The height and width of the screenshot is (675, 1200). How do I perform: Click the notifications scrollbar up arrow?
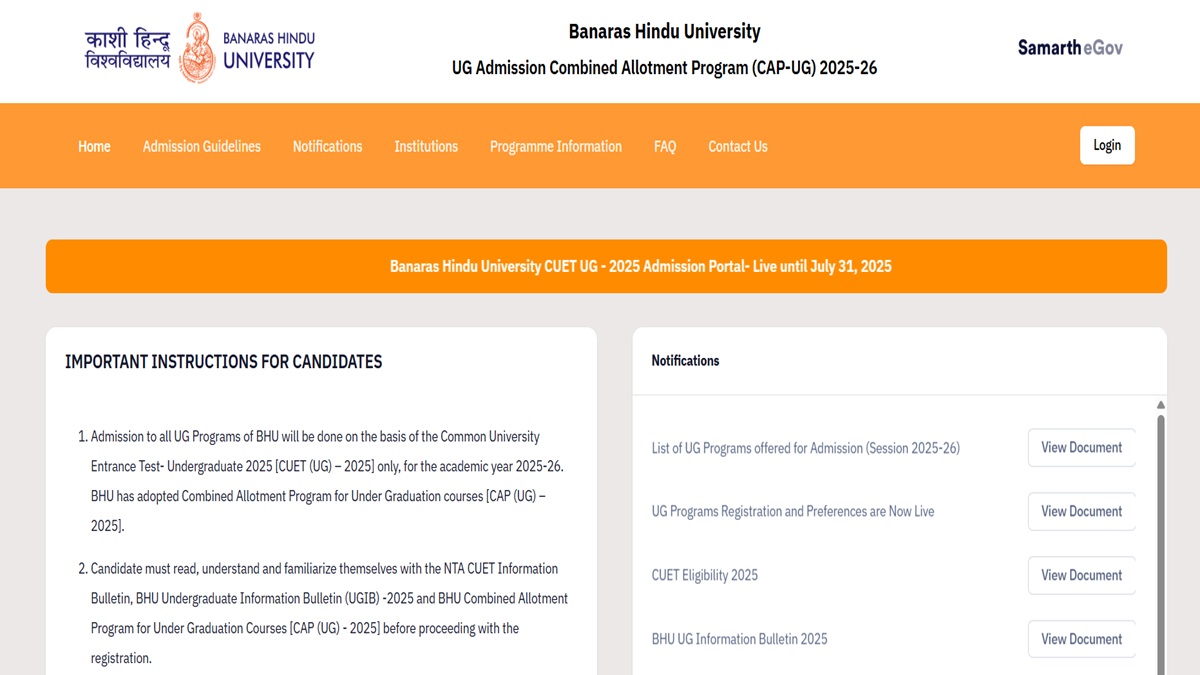(x=1160, y=405)
